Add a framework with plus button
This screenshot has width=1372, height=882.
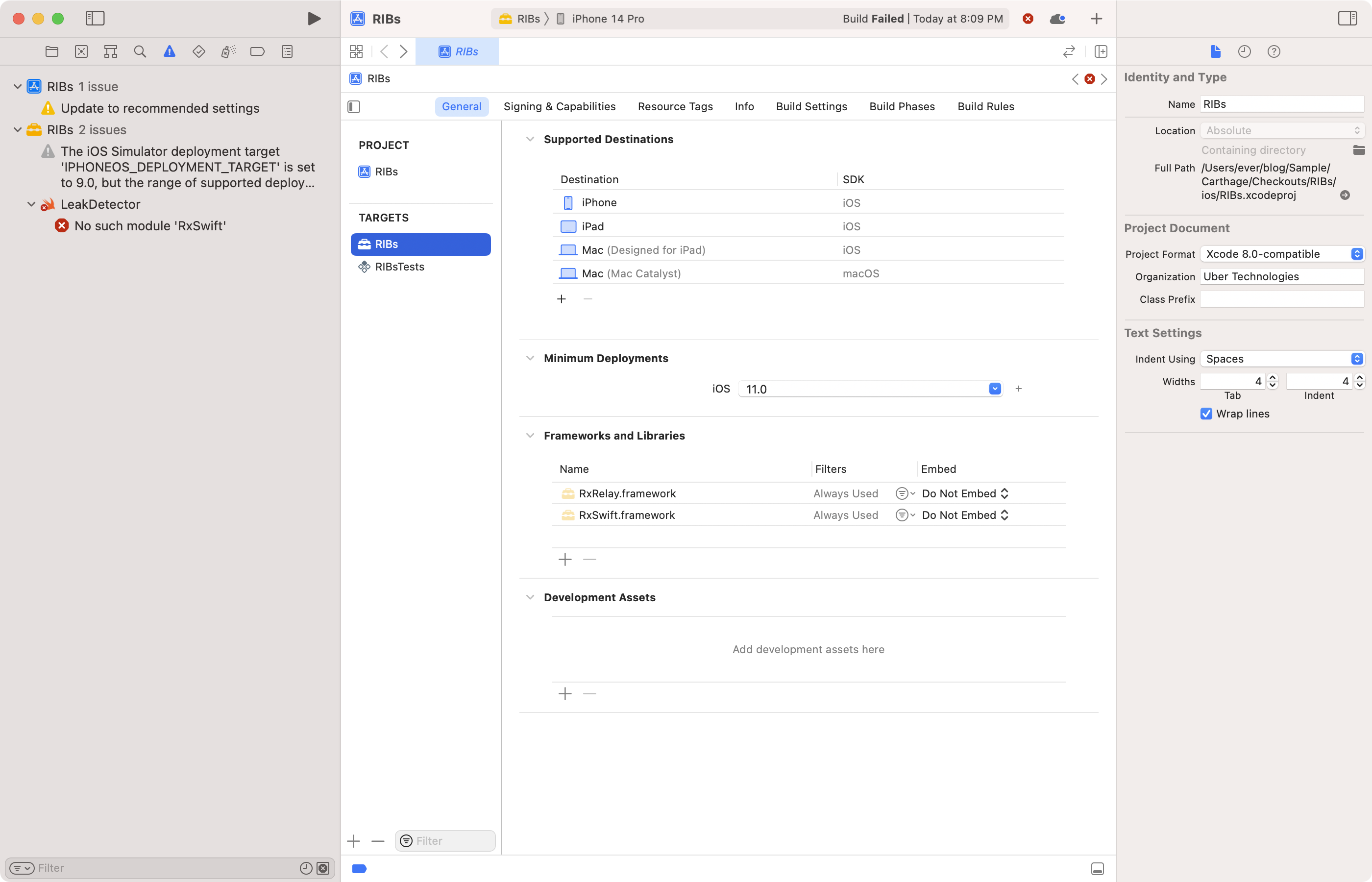click(564, 560)
